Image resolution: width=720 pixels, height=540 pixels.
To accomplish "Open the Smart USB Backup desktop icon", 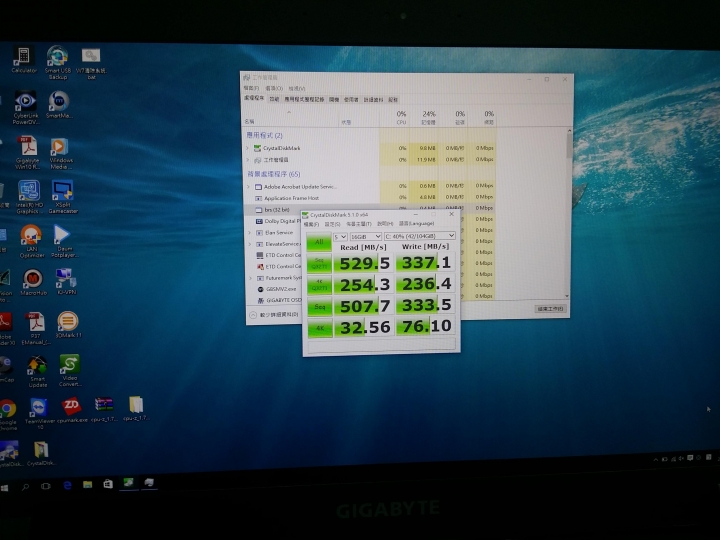I will click(58, 62).
